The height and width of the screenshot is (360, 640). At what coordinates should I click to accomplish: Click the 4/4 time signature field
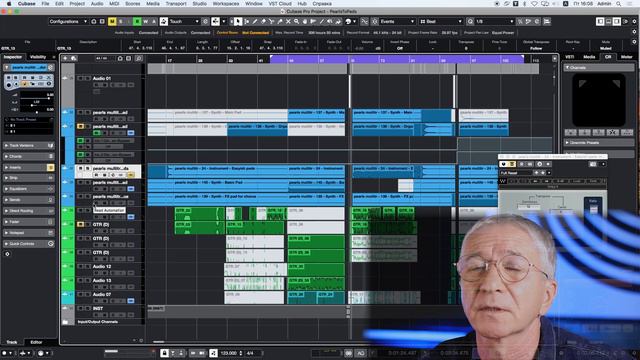coord(250,353)
